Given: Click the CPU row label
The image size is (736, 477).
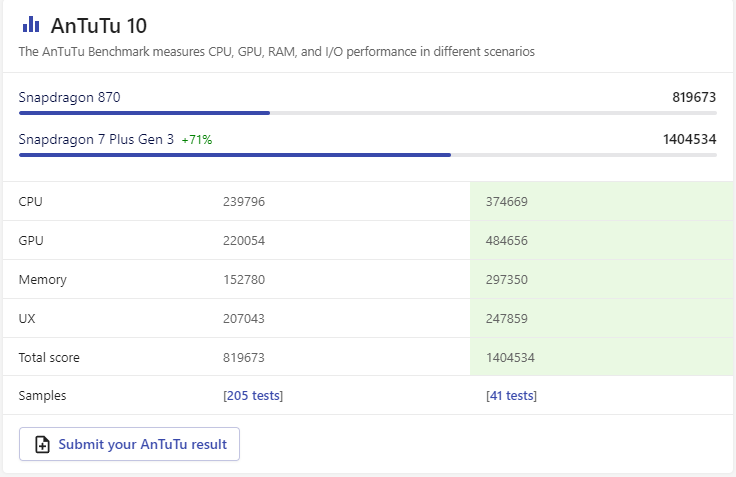Looking at the screenshot, I should [x=31, y=202].
